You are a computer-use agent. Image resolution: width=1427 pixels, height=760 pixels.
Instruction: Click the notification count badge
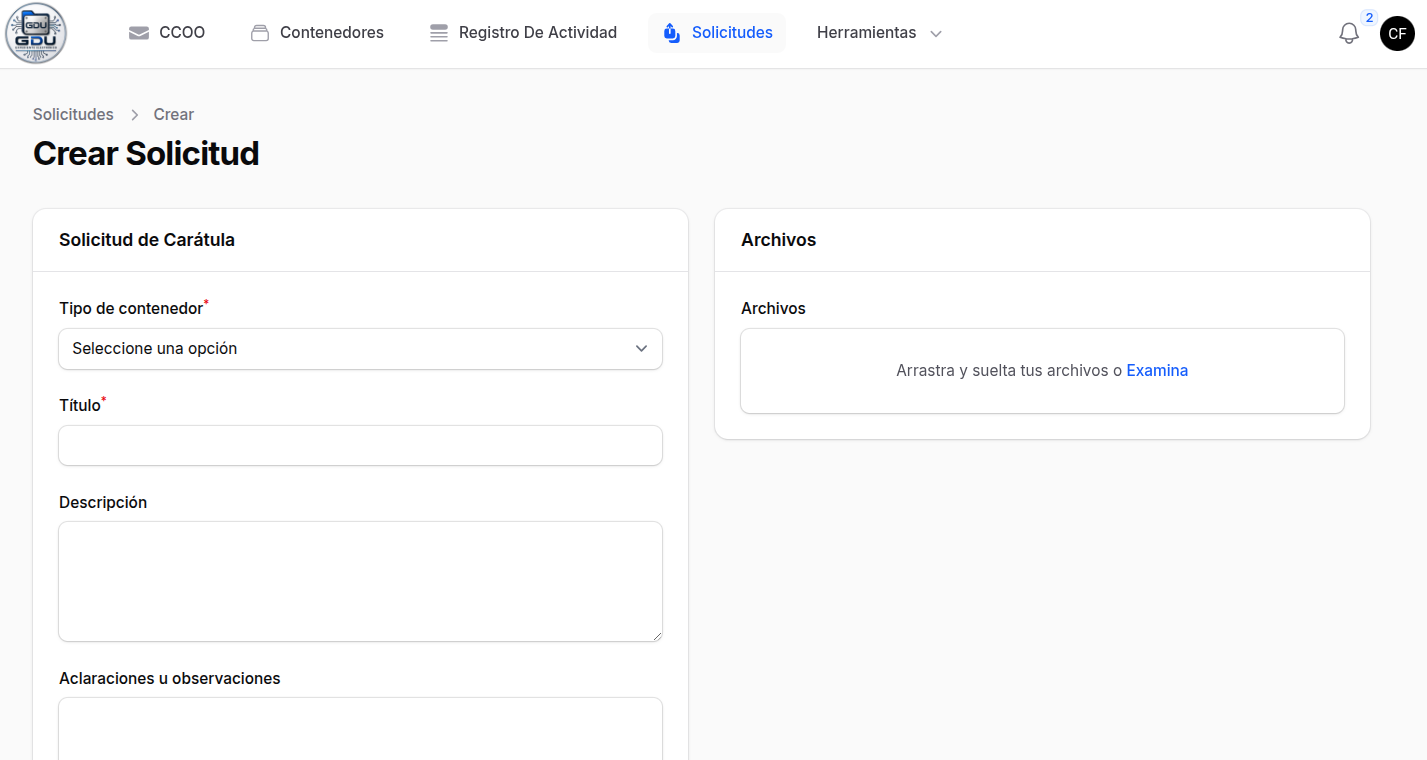coord(1369,18)
